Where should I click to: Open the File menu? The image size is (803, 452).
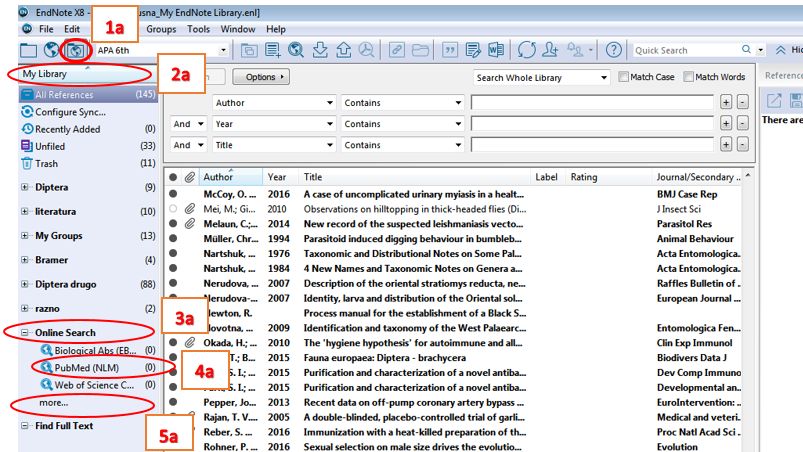[x=46, y=29]
